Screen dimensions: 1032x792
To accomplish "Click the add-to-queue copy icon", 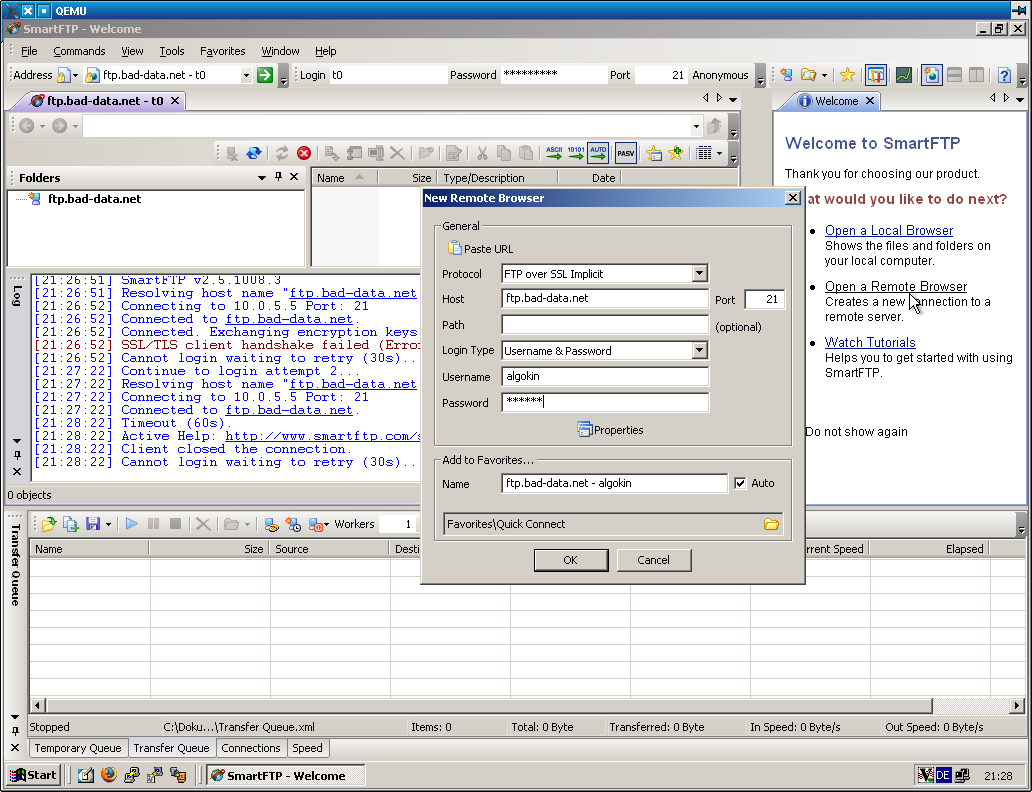I will tap(70, 524).
